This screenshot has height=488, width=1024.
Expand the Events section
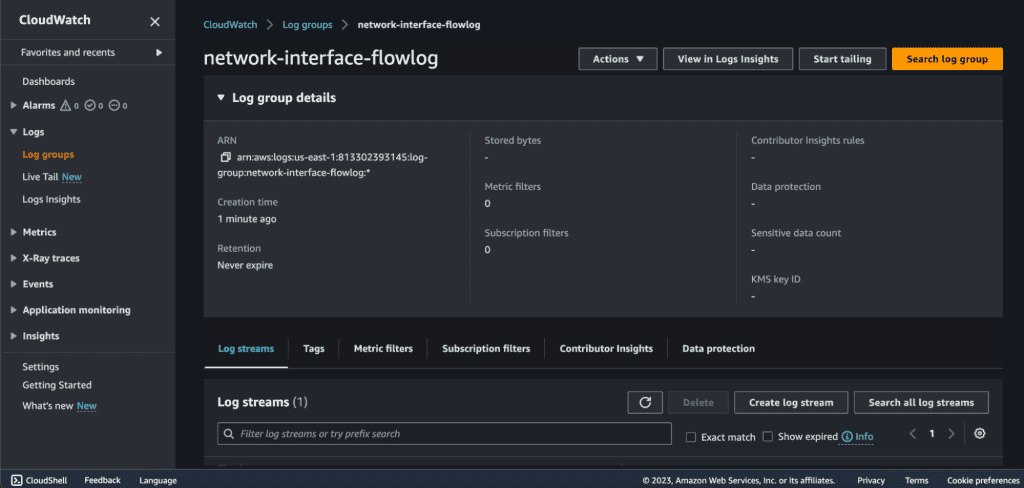tap(14, 284)
